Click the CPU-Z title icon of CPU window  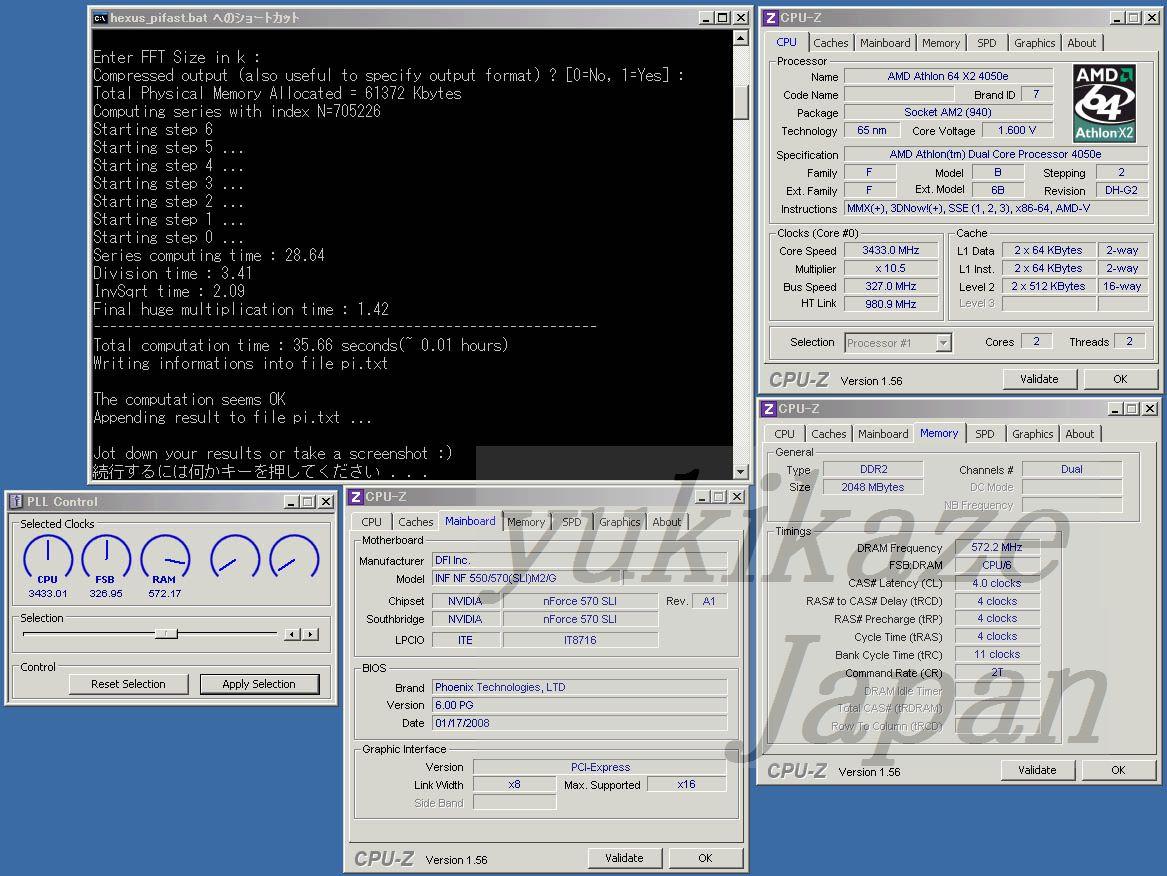(771, 18)
